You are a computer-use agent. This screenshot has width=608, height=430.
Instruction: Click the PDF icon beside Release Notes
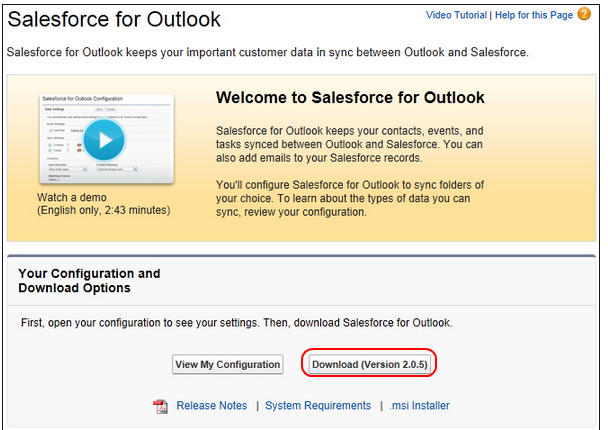pyautogui.click(x=160, y=406)
